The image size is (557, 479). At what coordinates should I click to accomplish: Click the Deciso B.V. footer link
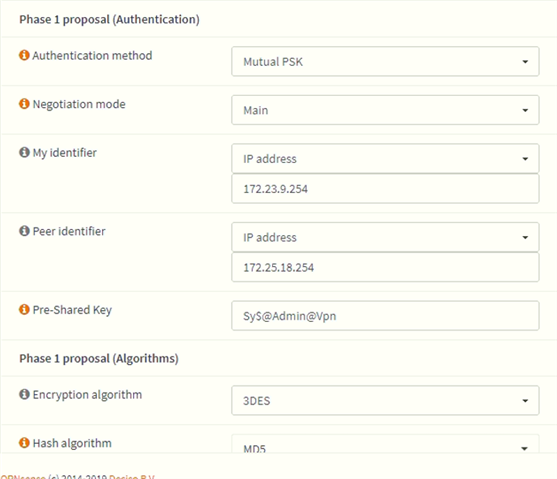tap(132, 477)
